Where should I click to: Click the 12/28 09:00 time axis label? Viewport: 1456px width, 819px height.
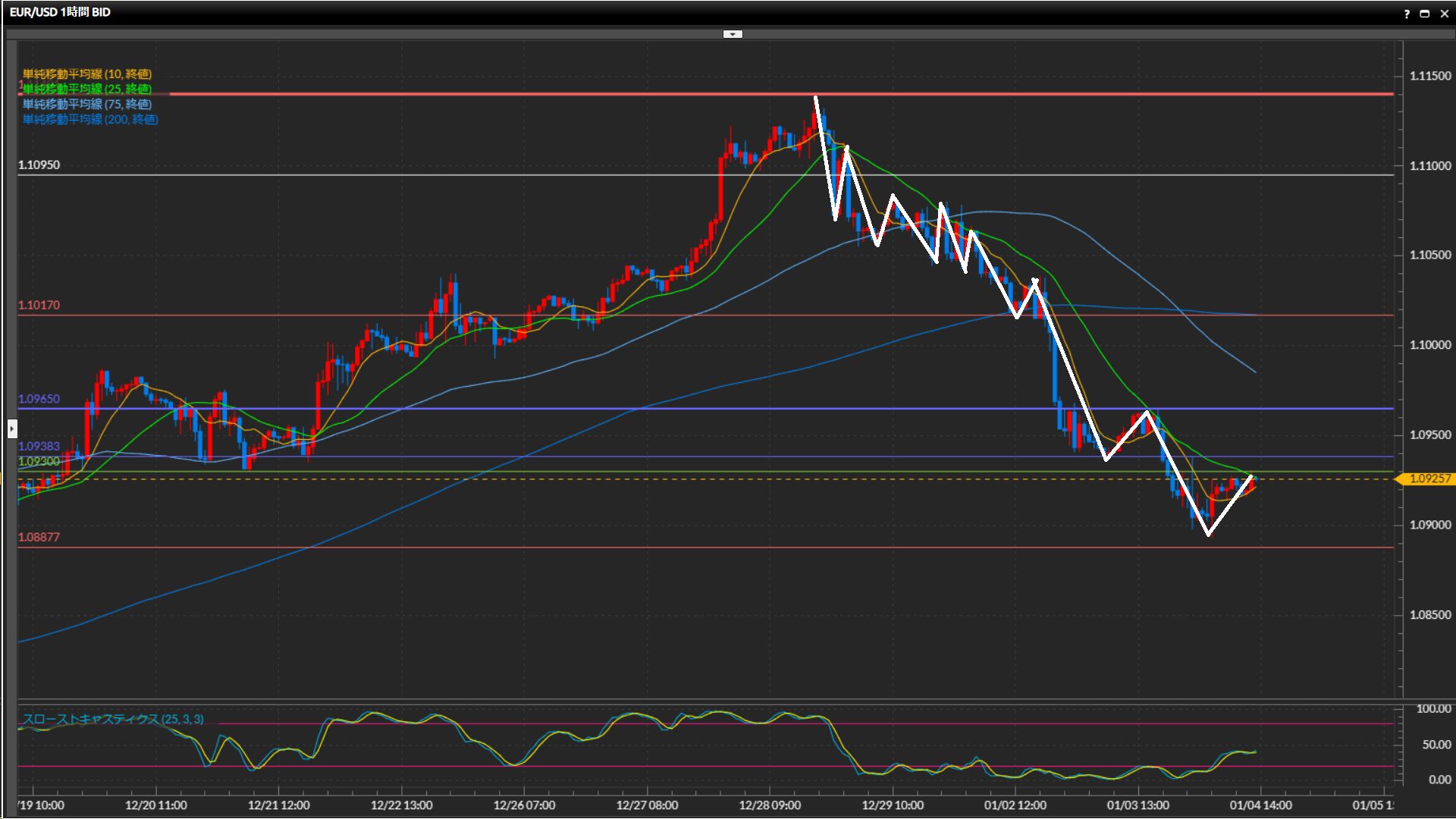pyautogui.click(x=770, y=805)
